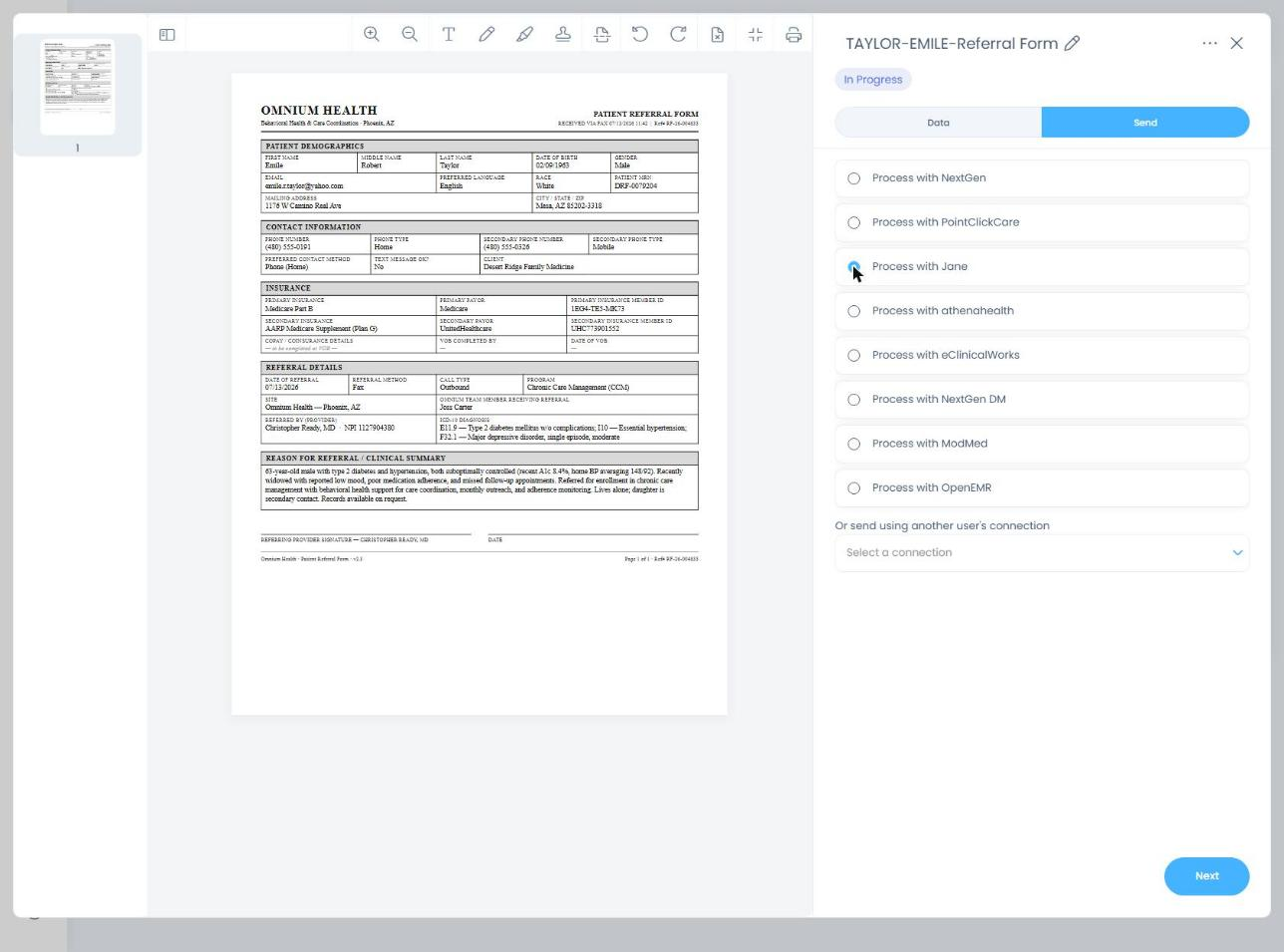Image resolution: width=1284 pixels, height=952 pixels.
Task: Select page 1 thumbnail
Action: coord(78,88)
